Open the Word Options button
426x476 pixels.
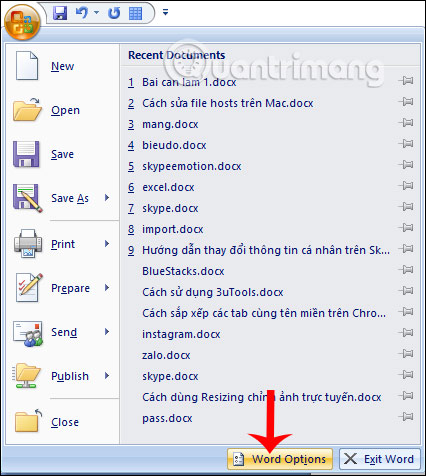click(280, 459)
